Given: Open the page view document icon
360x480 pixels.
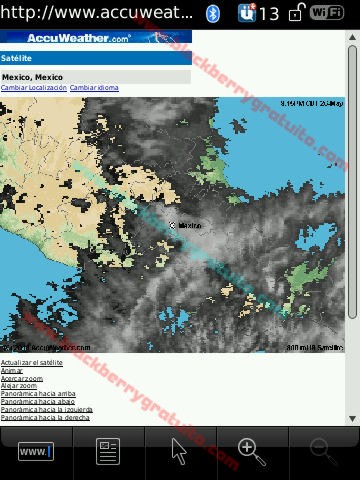Looking at the screenshot, I should point(108,452).
